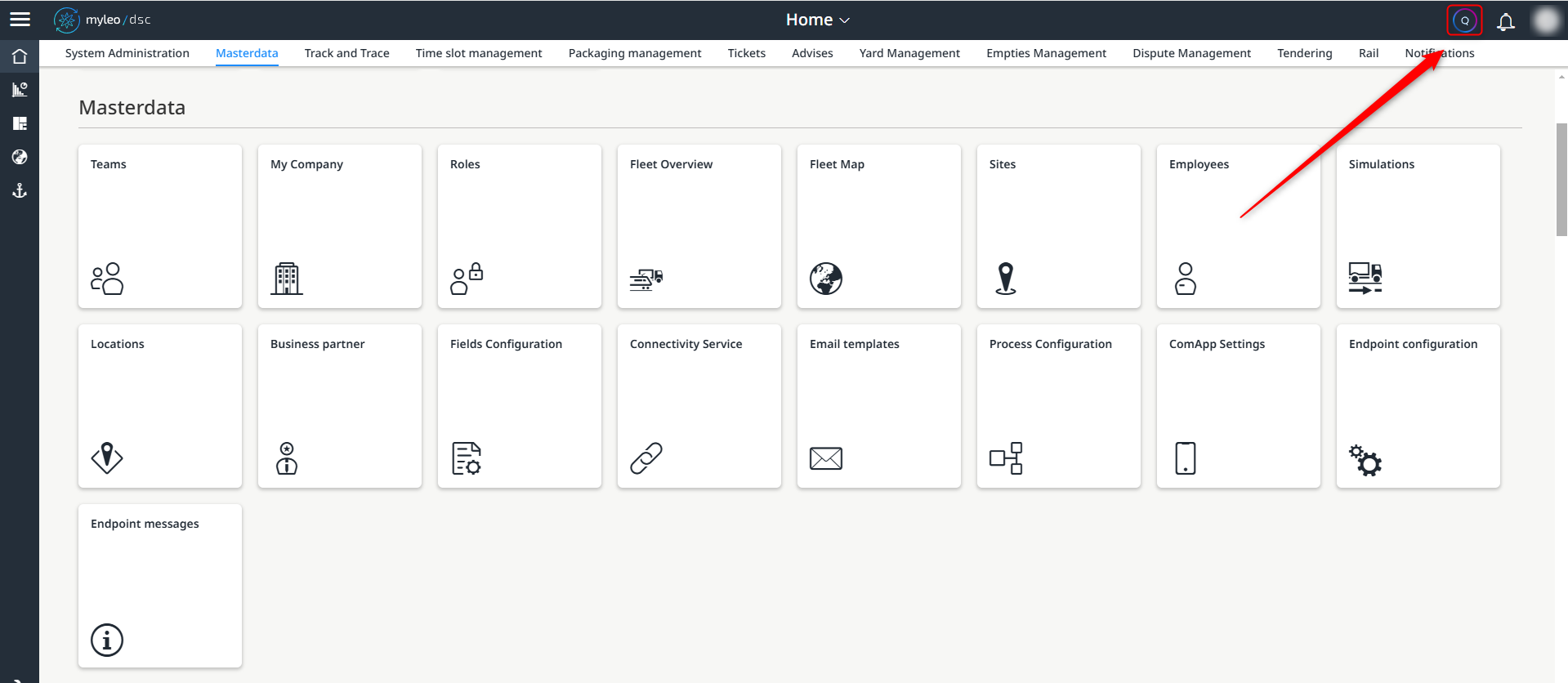The image size is (1568, 683).
Task: Click the My Company building icon
Action: point(287,279)
